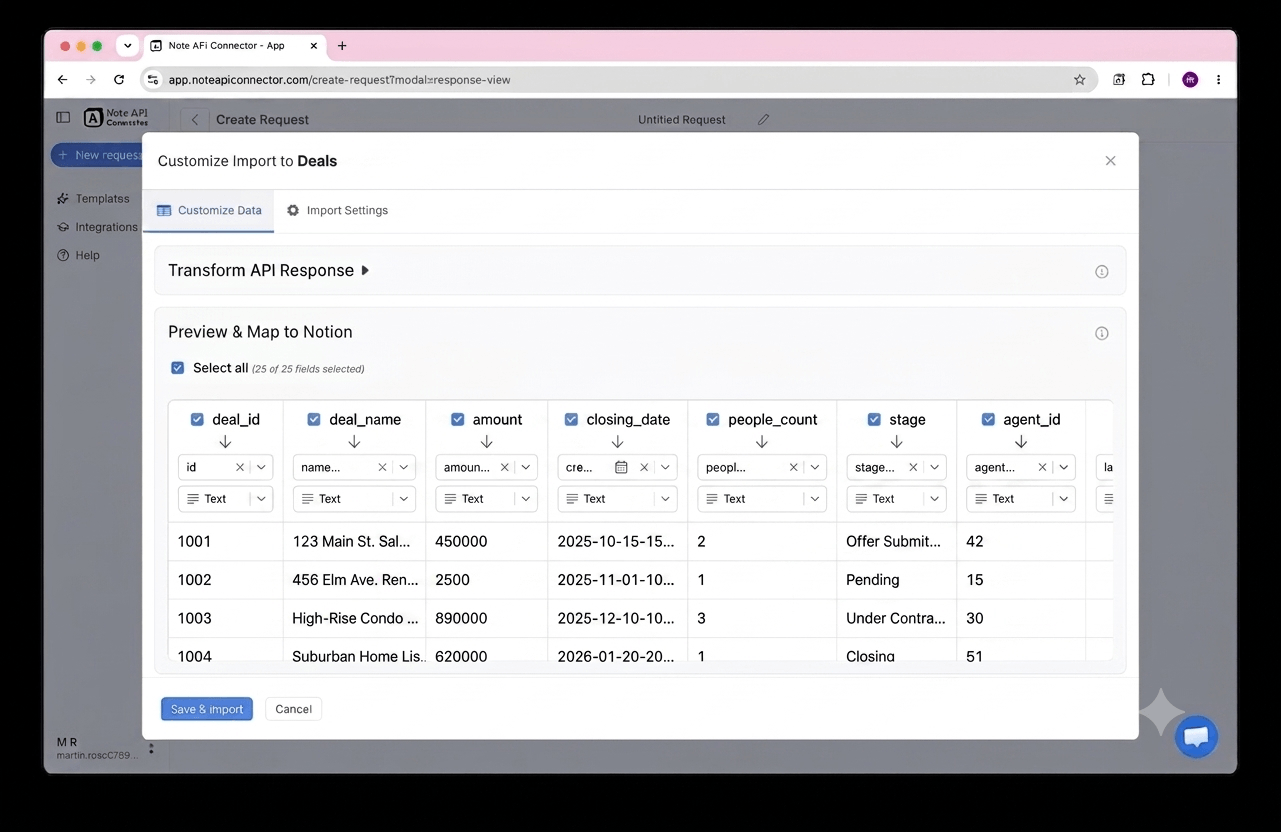This screenshot has height=832, width=1281.
Task: Clear the 'peopl...' mapping for people_count
Action: 794,467
